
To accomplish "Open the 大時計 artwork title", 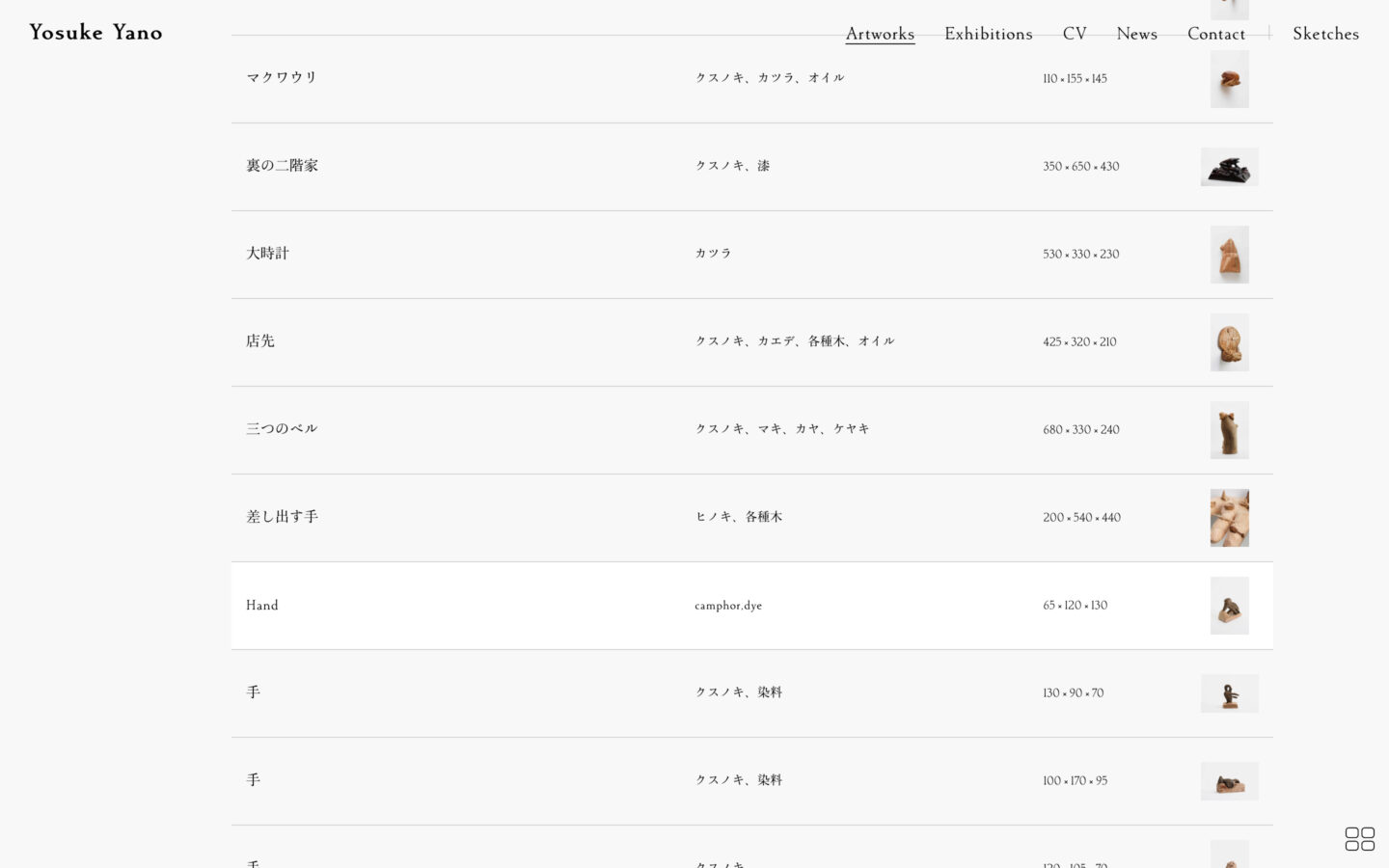I will click(x=267, y=254).
